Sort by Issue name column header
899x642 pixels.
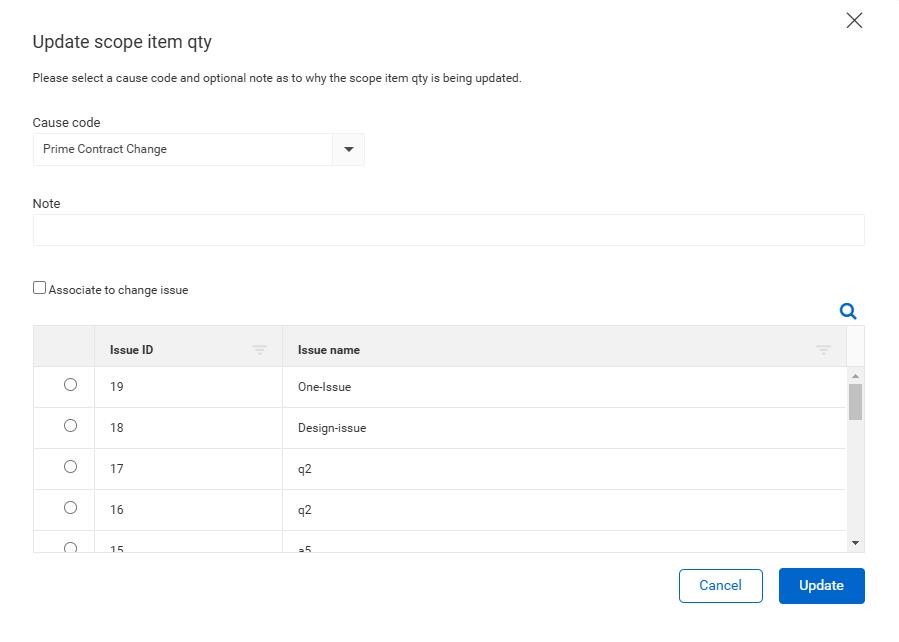tap(329, 350)
